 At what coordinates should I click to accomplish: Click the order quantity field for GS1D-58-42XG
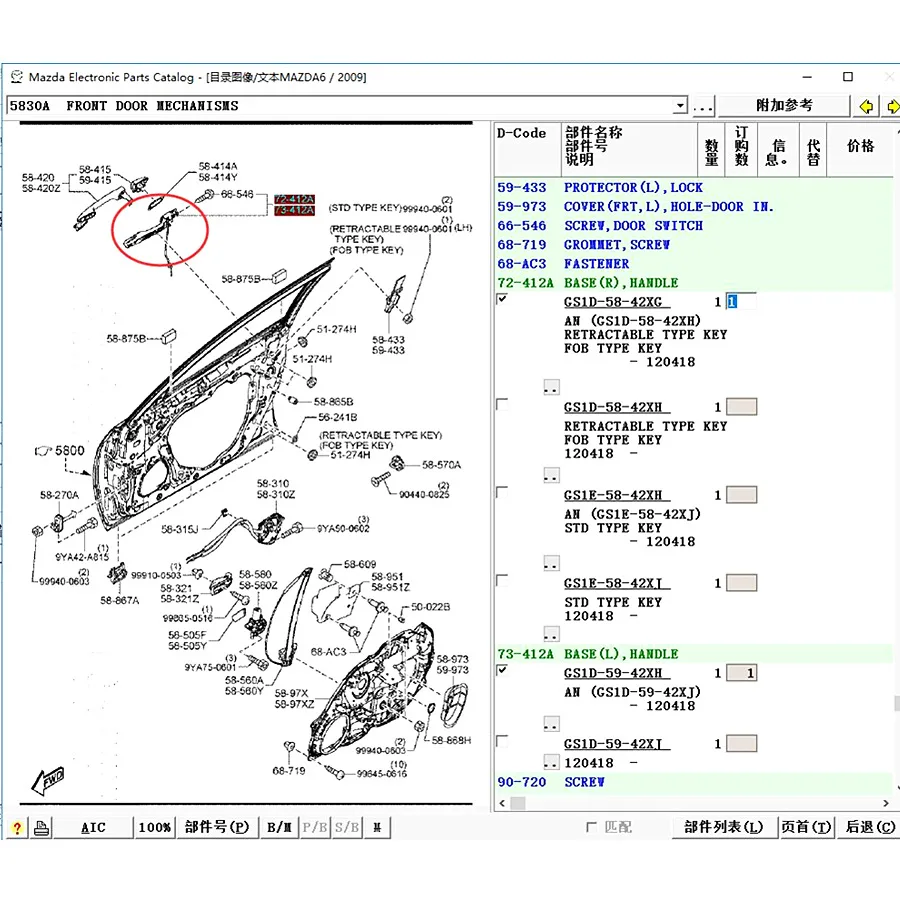(x=741, y=301)
